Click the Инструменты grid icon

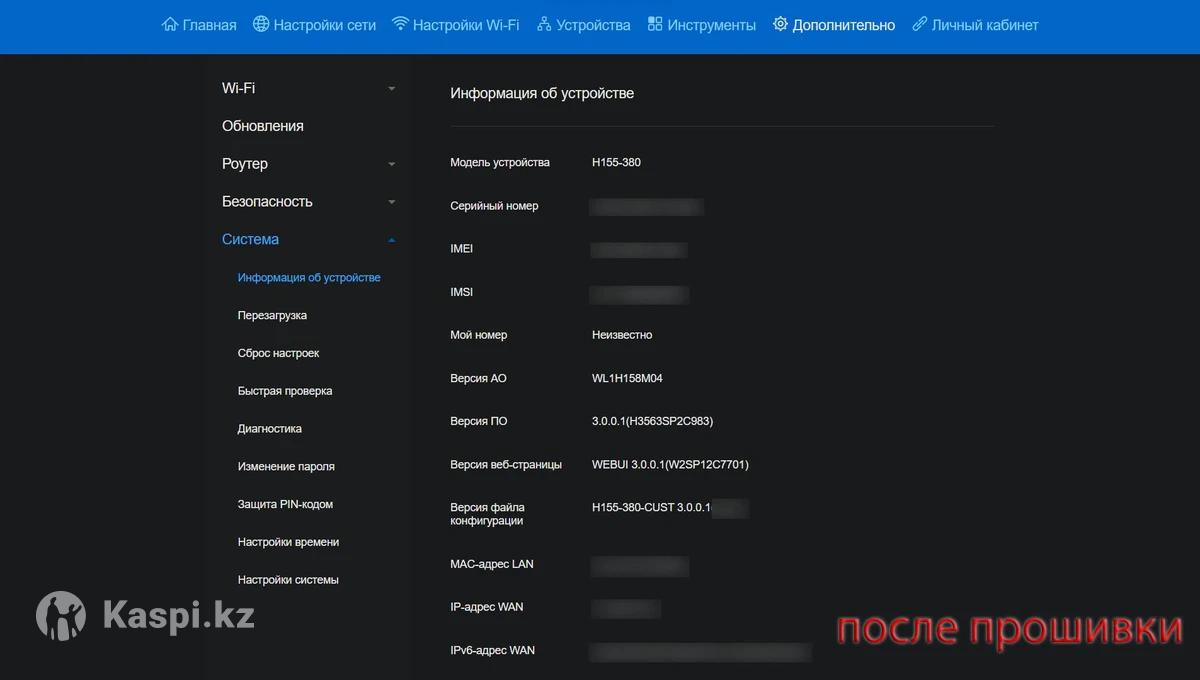pyautogui.click(x=655, y=25)
